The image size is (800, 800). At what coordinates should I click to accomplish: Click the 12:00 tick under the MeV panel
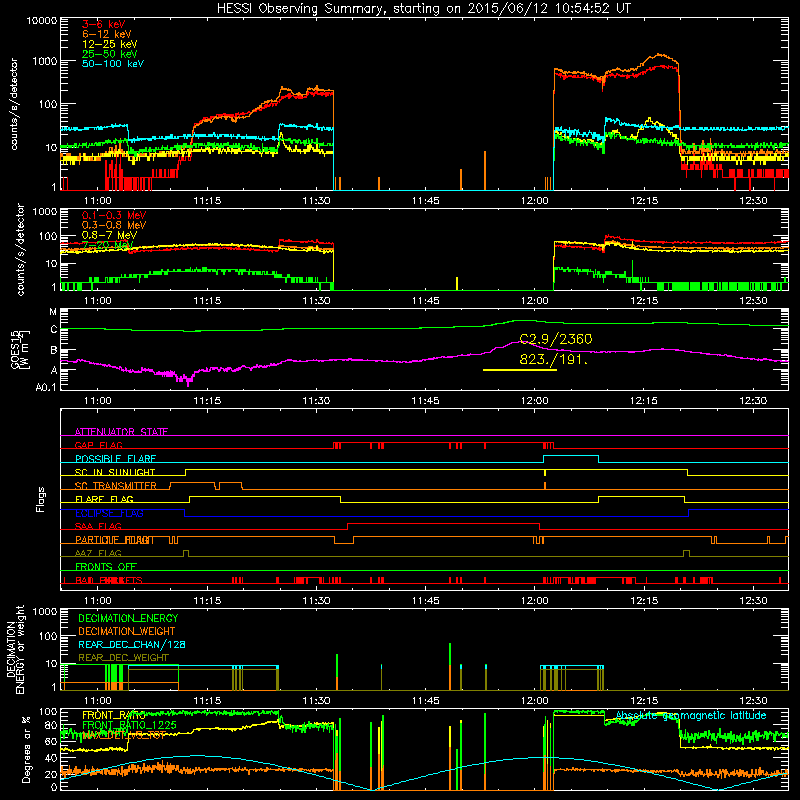(535, 301)
